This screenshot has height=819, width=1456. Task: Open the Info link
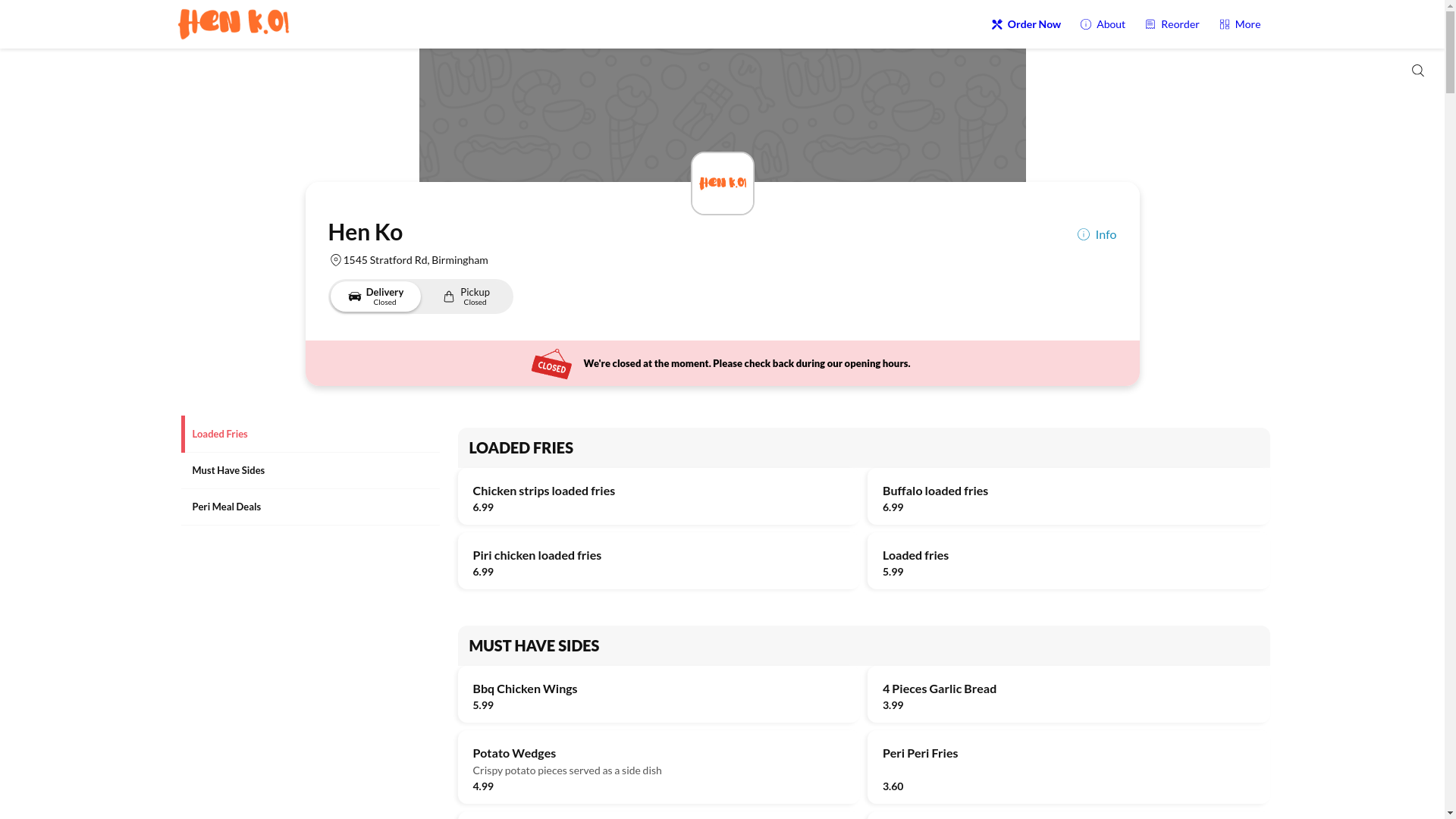tap(1097, 234)
